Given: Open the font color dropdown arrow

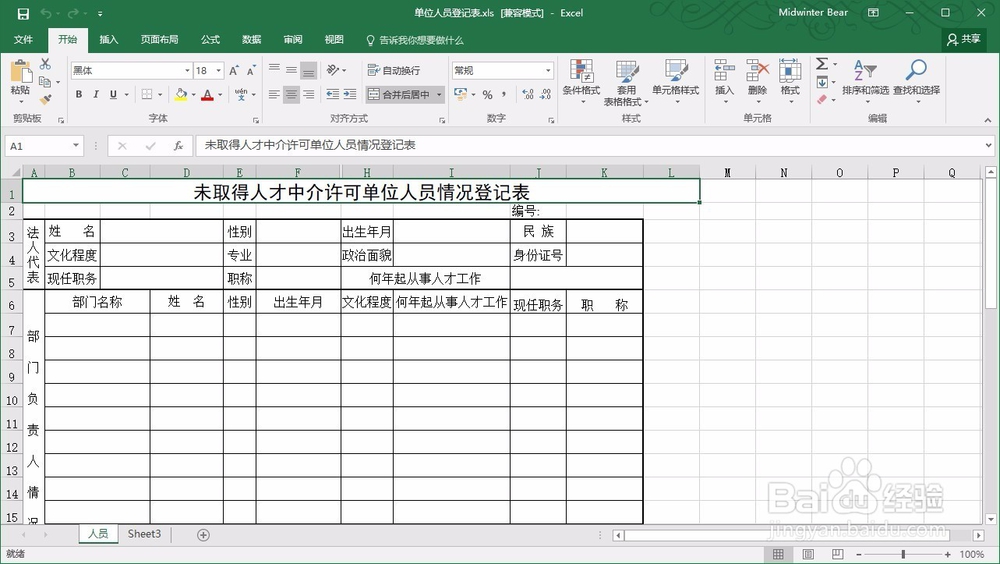Looking at the screenshot, I should click(220, 94).
